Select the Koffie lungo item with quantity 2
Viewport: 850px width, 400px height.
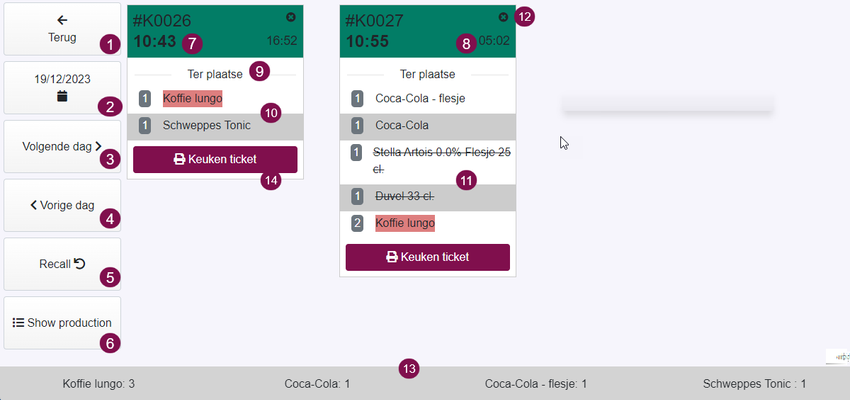[428, 223]
